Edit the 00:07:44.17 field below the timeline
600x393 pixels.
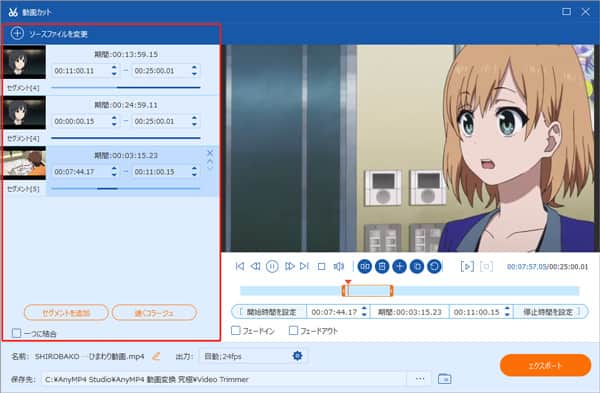[334, 312]
